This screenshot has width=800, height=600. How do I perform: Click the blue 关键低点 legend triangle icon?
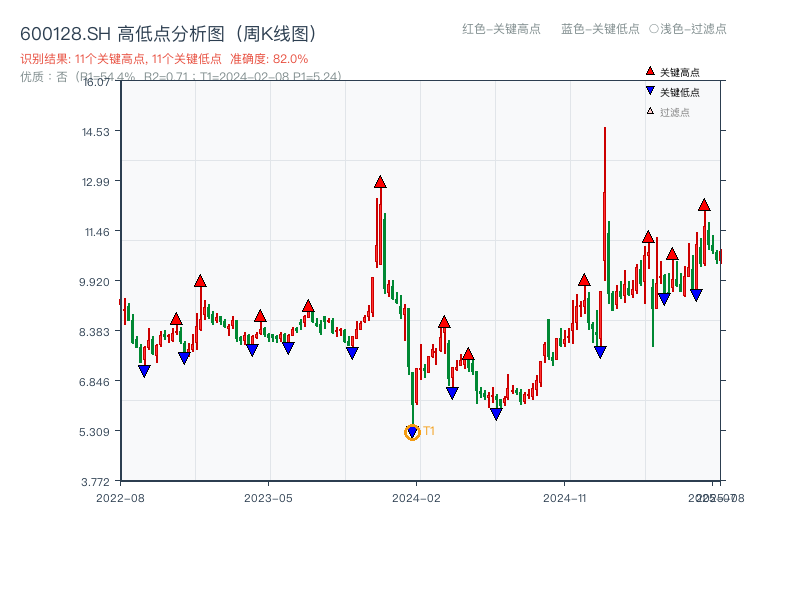tap(648, 90)
